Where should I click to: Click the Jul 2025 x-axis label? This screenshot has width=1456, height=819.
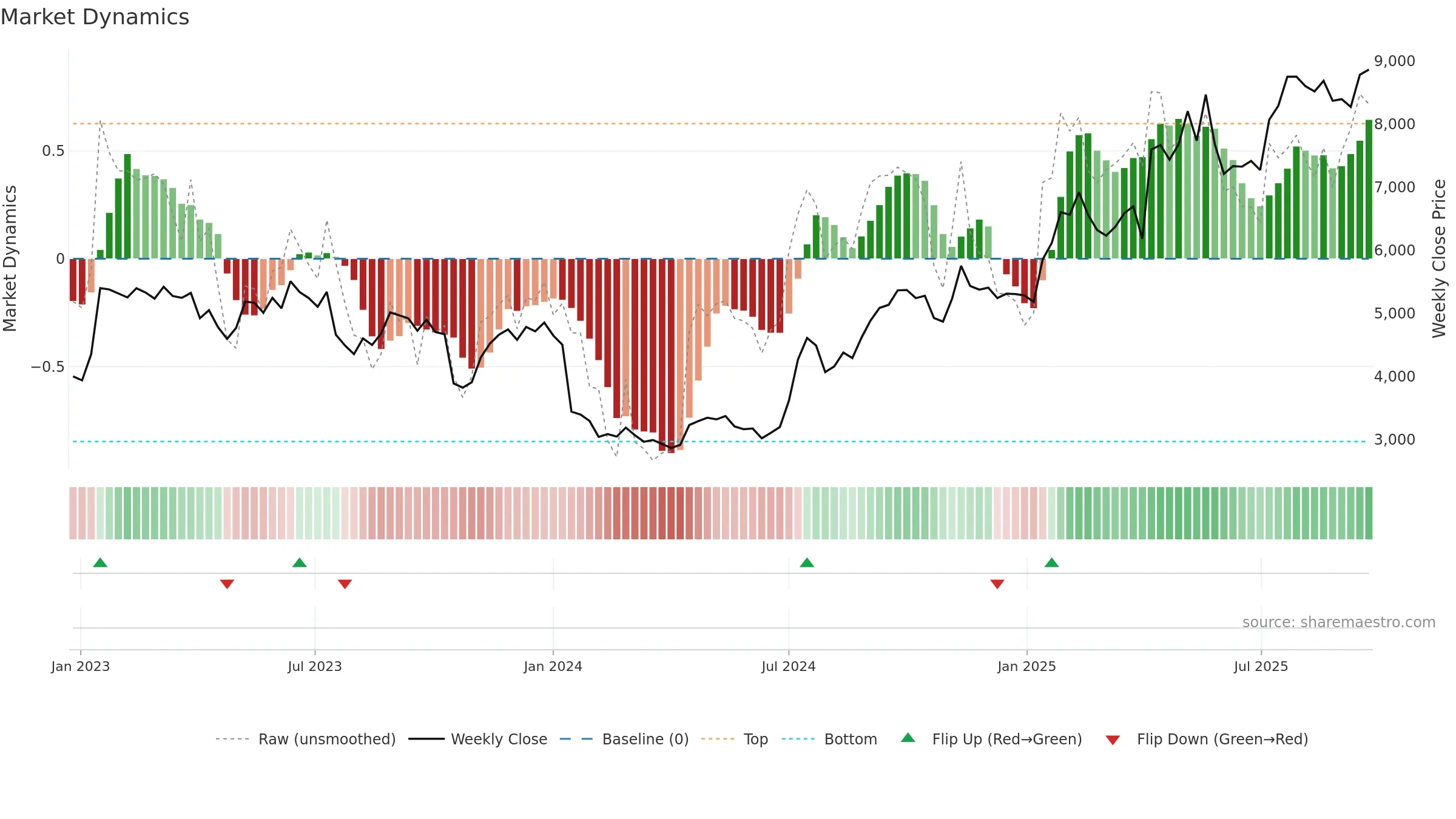pos(1261,667)
